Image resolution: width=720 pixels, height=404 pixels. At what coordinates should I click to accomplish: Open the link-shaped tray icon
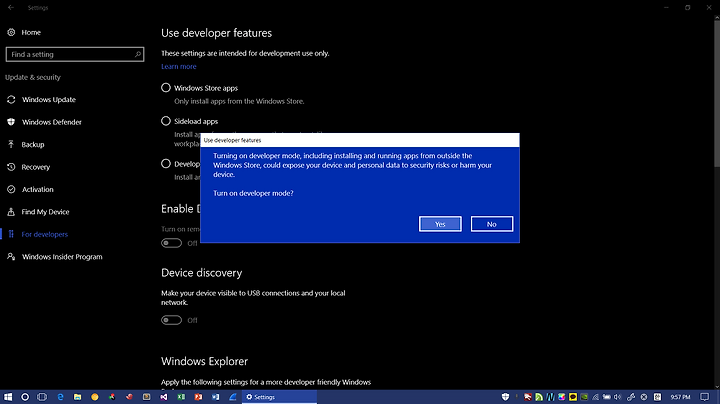(630, 397)
